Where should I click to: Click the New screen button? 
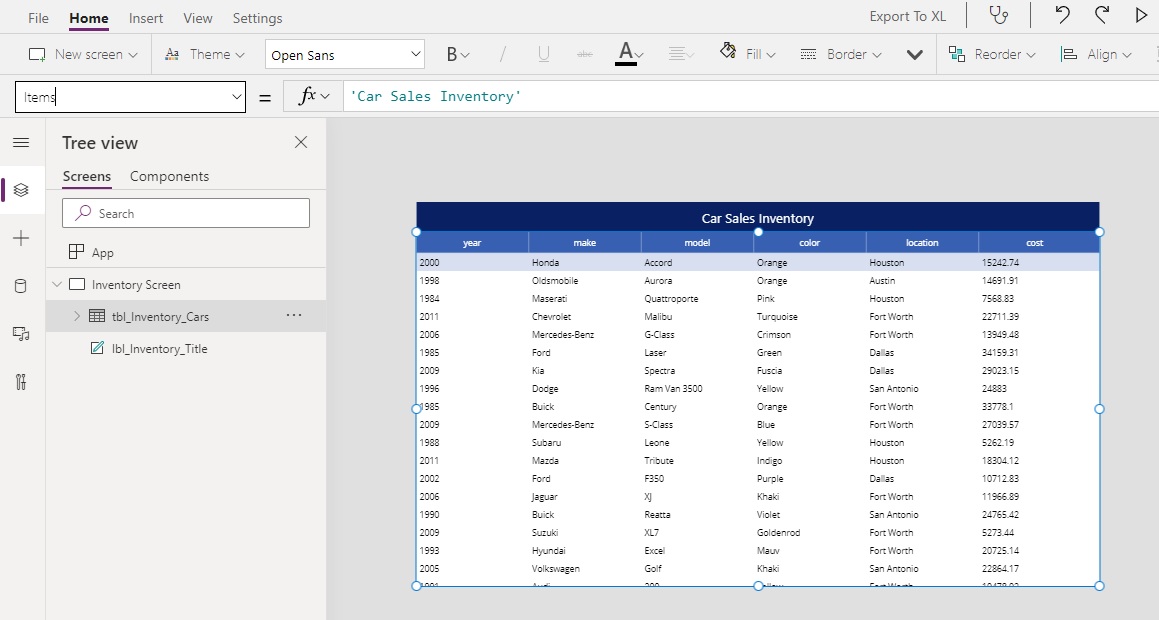point(82,54)
